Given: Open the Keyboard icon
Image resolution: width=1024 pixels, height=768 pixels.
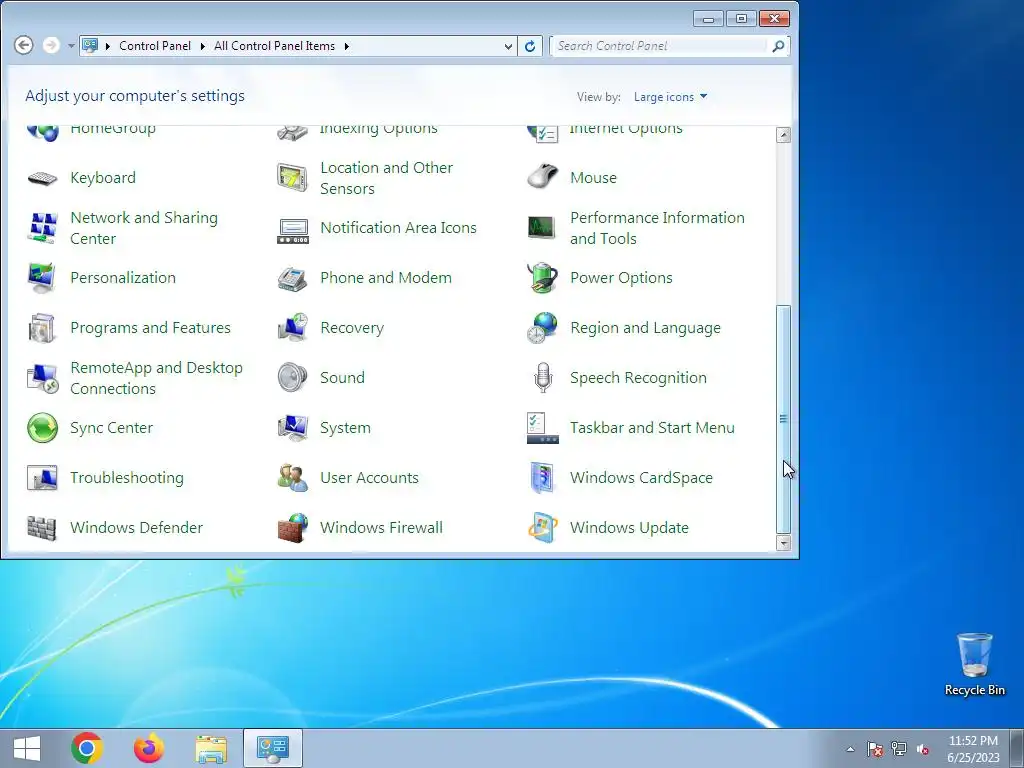Looking at the screenshot, I should tap(42, 178).
